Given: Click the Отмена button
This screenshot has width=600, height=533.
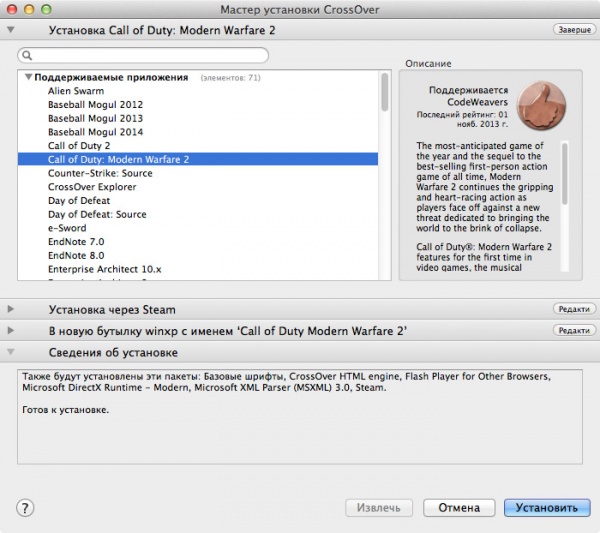Looking at the screenshot, I should (x=459, y=508).
